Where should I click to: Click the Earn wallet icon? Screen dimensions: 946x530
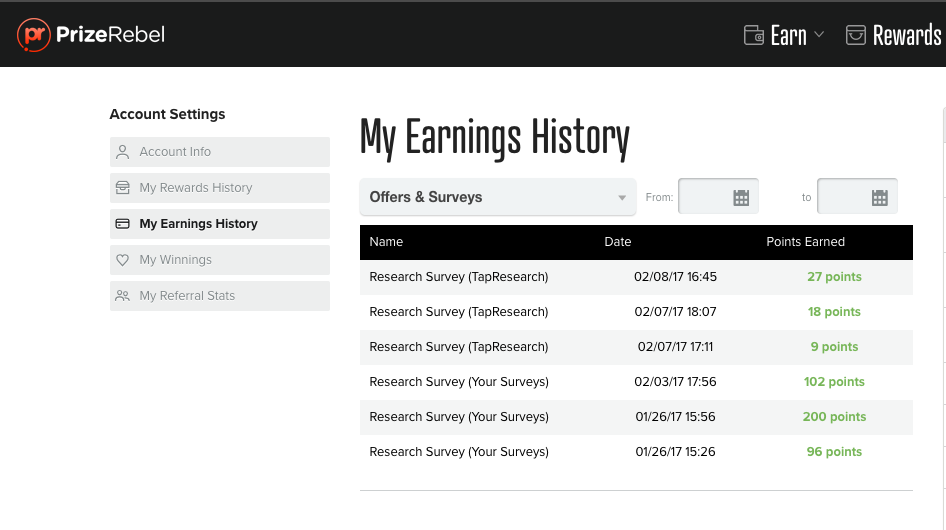click(x=754, y=35)
